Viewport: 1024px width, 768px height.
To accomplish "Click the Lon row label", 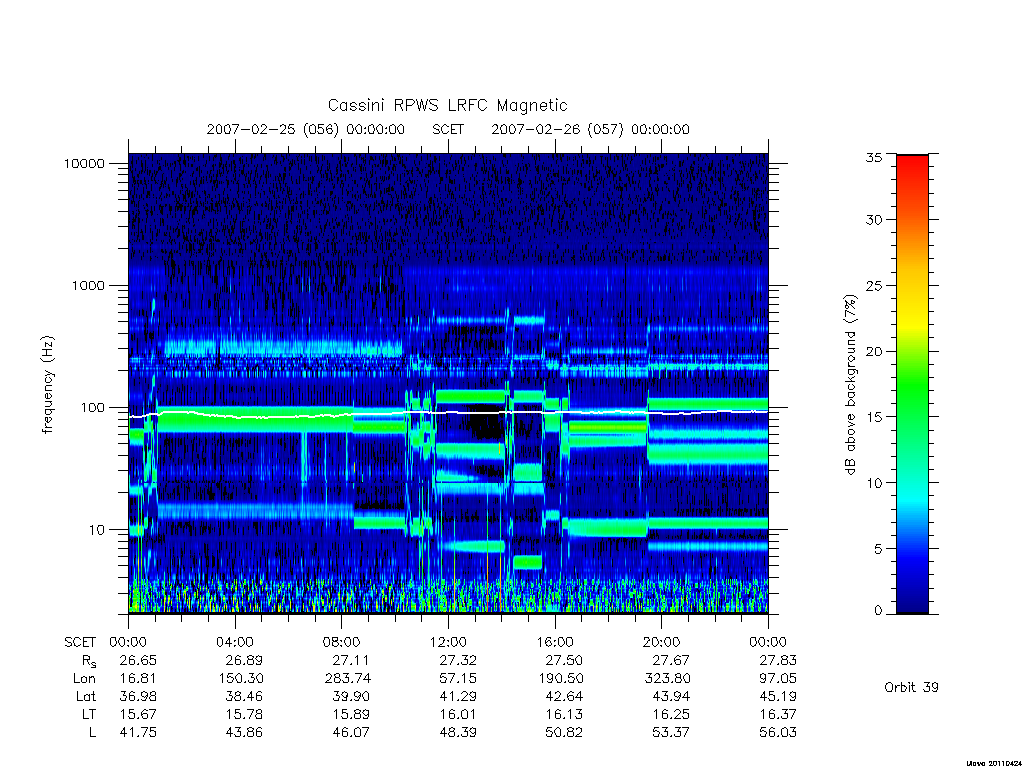I will click(84, 679).
